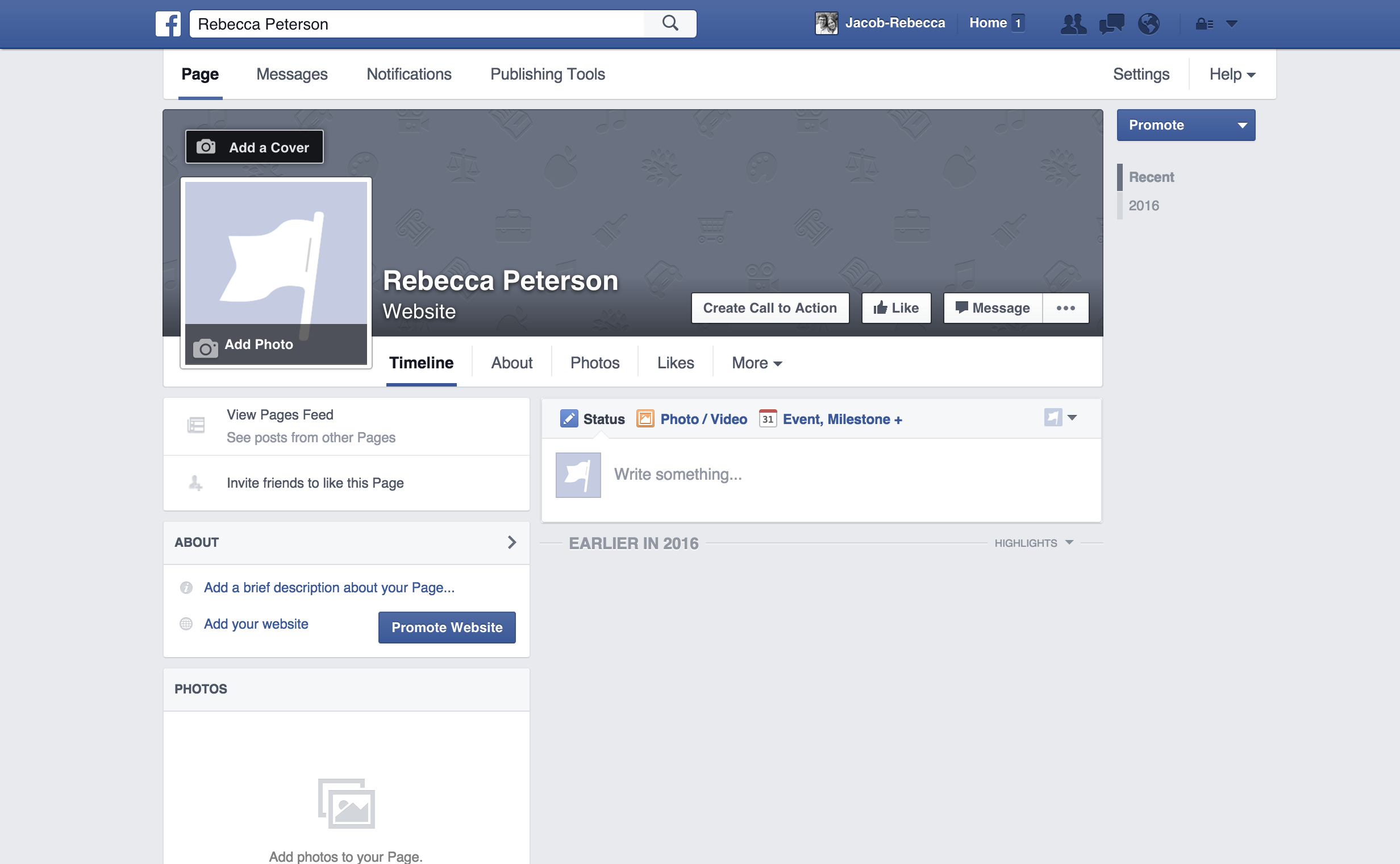Screen dimensions: 1400x864
Task: Click the Jacob-Rebecca profile picture
Action: tap(826, 23)
